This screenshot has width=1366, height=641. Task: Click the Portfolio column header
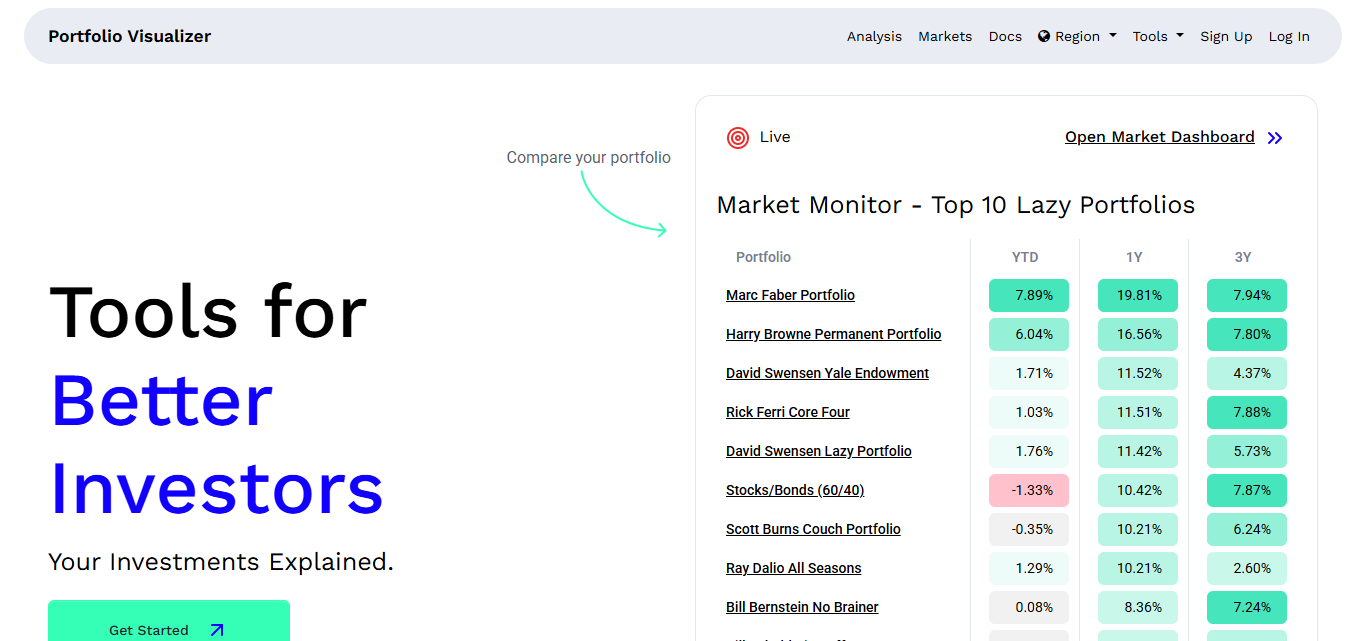coord(763,257)
